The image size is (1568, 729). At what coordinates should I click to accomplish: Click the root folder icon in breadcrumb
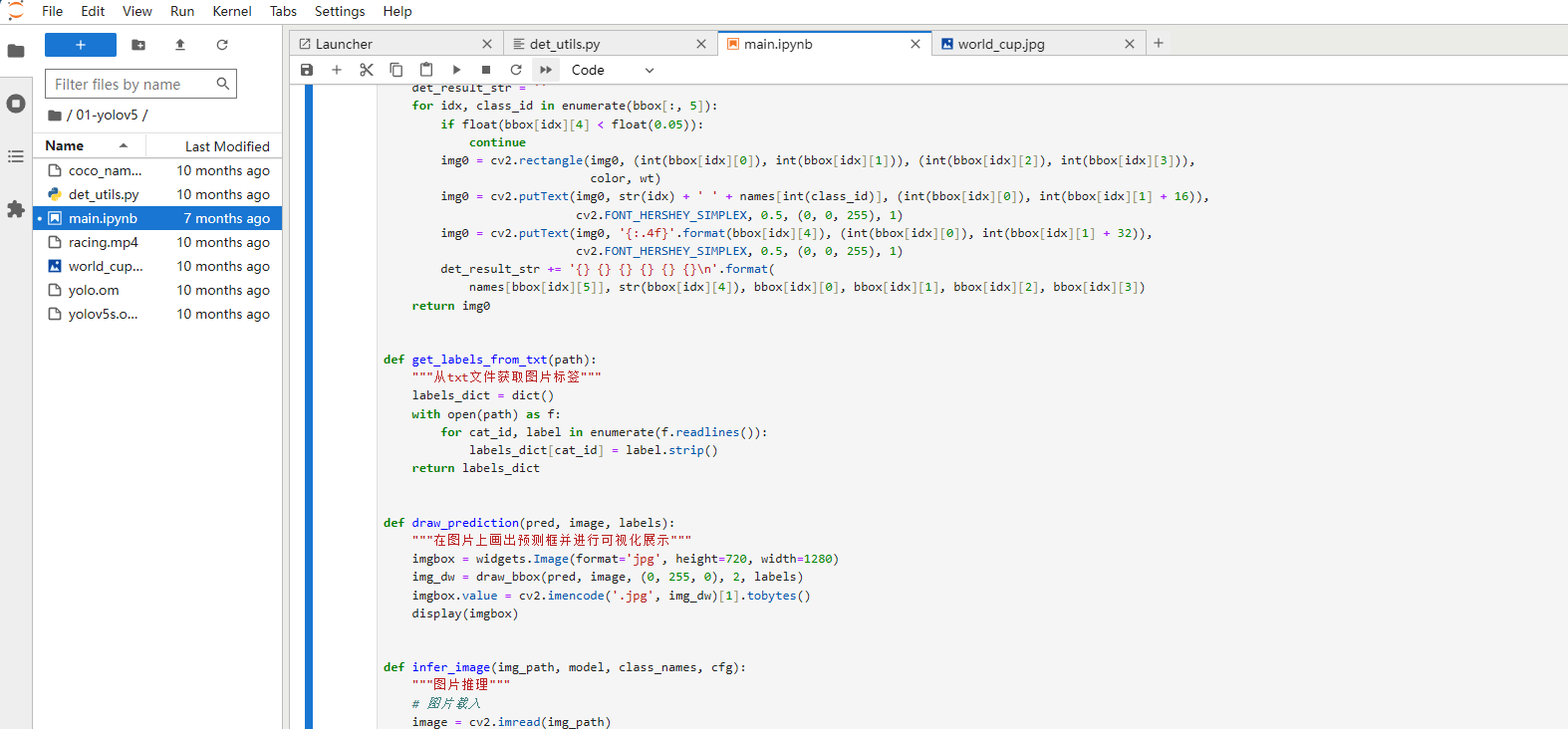(x=55, y=116)
